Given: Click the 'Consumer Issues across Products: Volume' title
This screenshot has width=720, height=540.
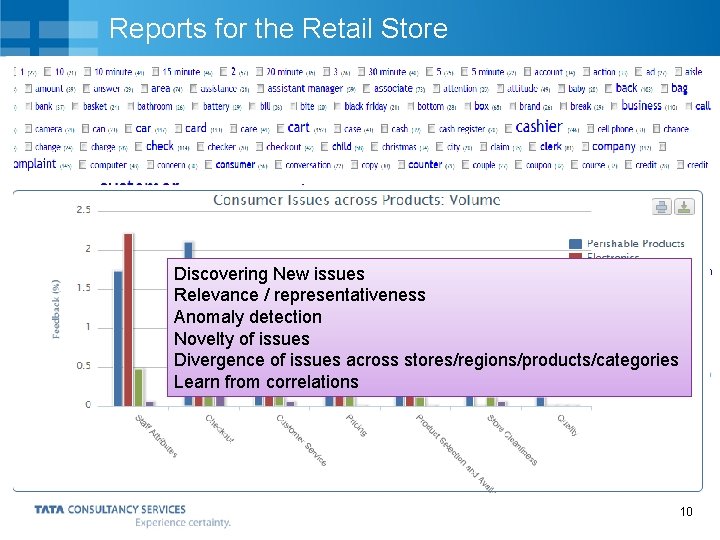Looking at the screenshot, I should point(357,200).
